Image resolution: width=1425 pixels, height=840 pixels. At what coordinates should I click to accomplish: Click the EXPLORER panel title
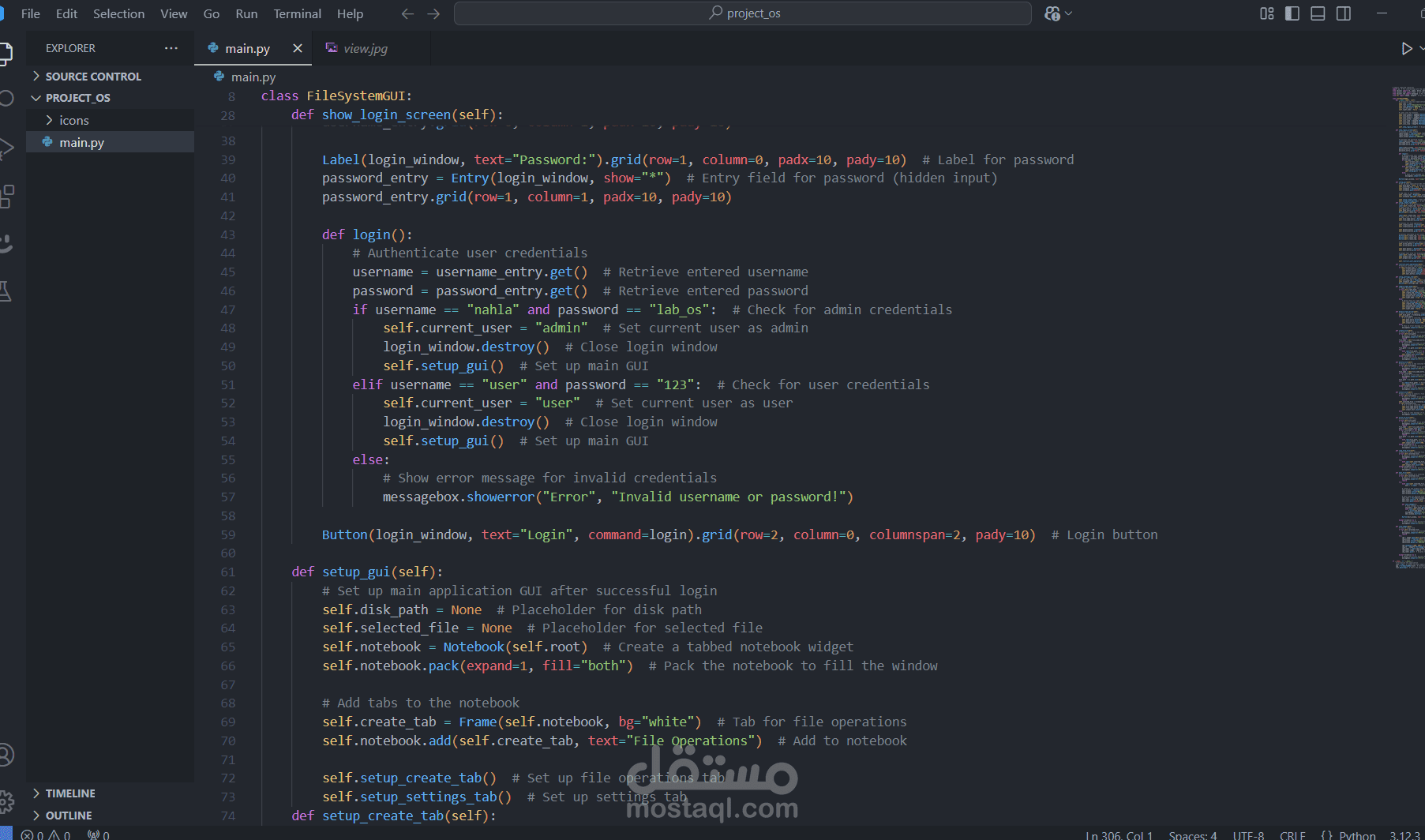[x=70, y=48]
